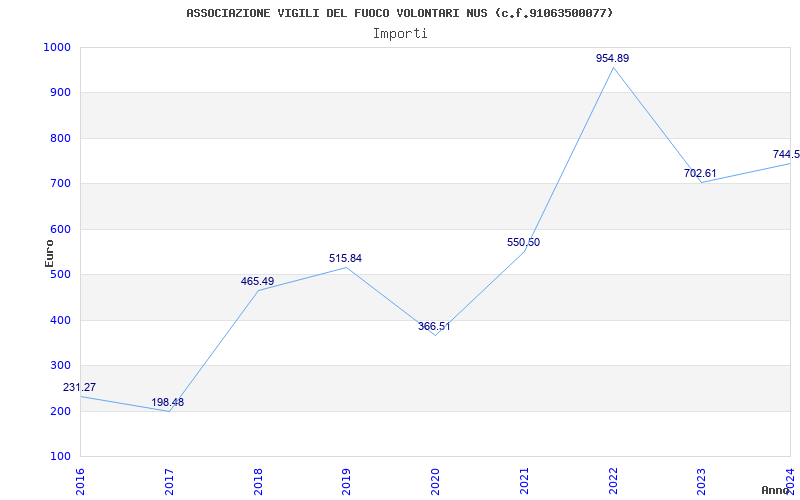Click the 700 y-axis tick label

point(60,184)
